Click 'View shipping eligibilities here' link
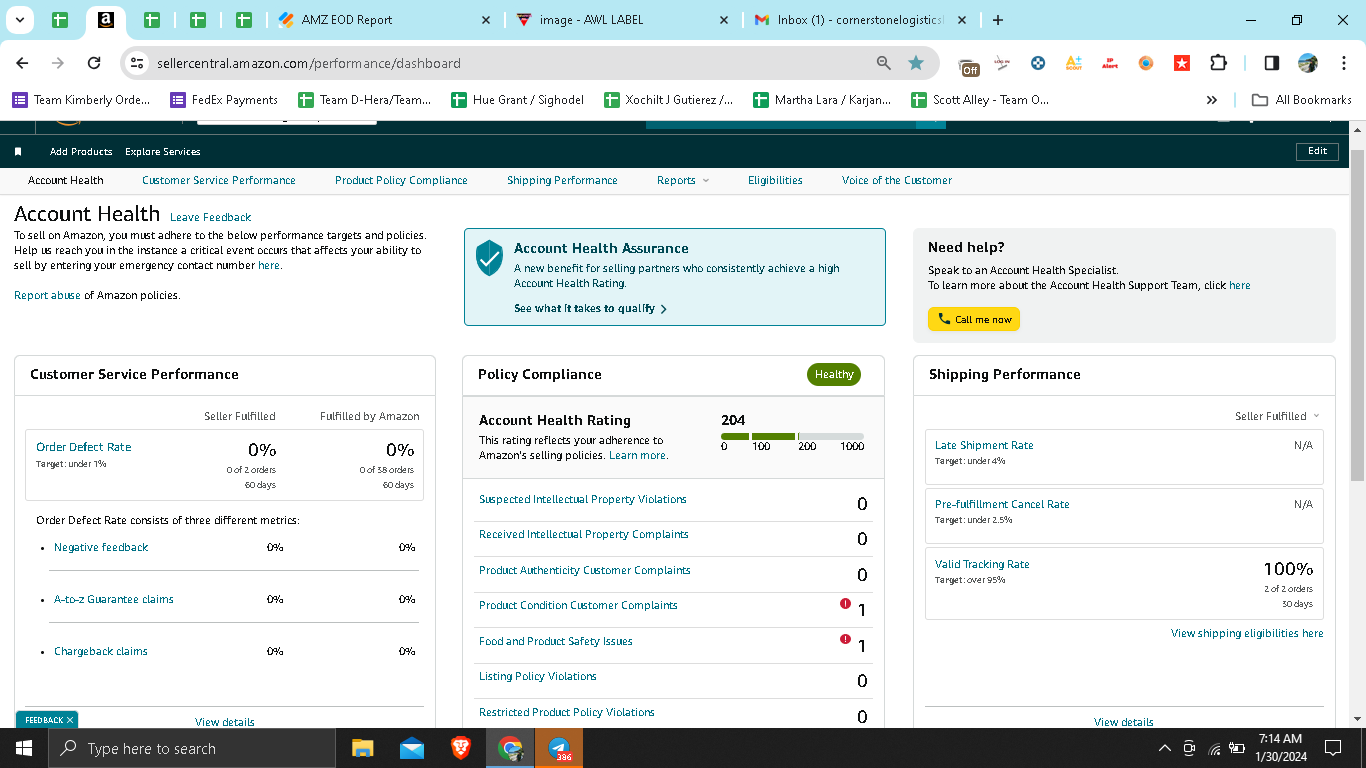 point(1247,633)
